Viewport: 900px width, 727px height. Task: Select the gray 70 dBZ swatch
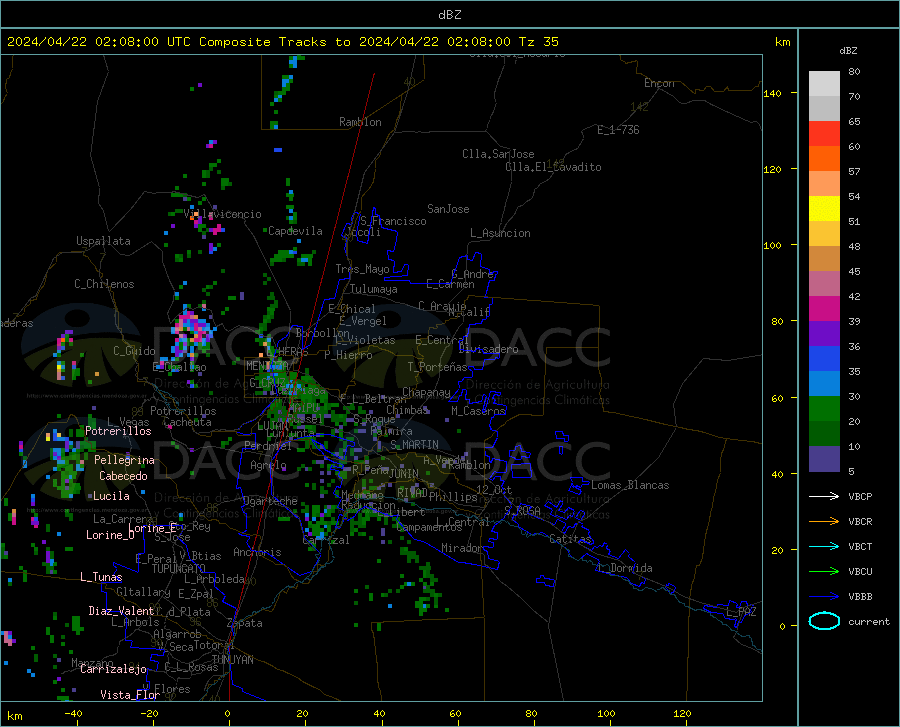pyautogui.click(x=824, y=108)
